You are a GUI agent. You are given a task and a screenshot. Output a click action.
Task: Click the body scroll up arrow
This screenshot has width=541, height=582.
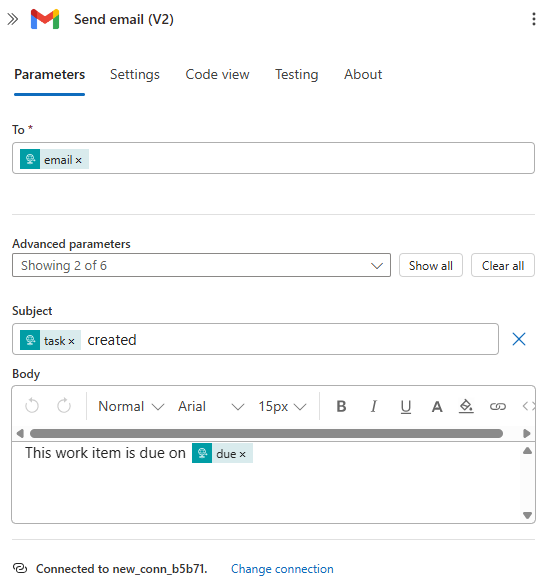pyautogui.click(x=527, y=451)
